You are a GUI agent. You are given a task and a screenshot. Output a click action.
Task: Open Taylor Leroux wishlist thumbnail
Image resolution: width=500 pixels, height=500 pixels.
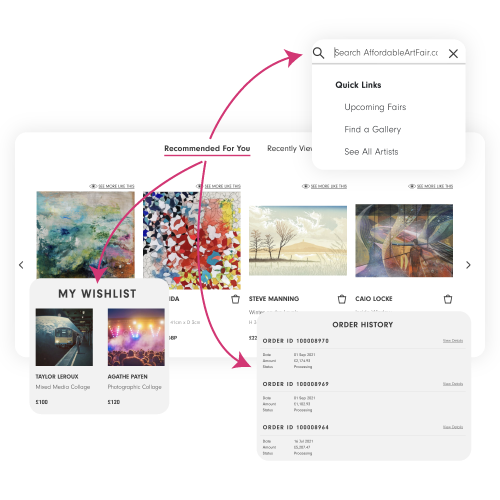click(x=64, y=337)
